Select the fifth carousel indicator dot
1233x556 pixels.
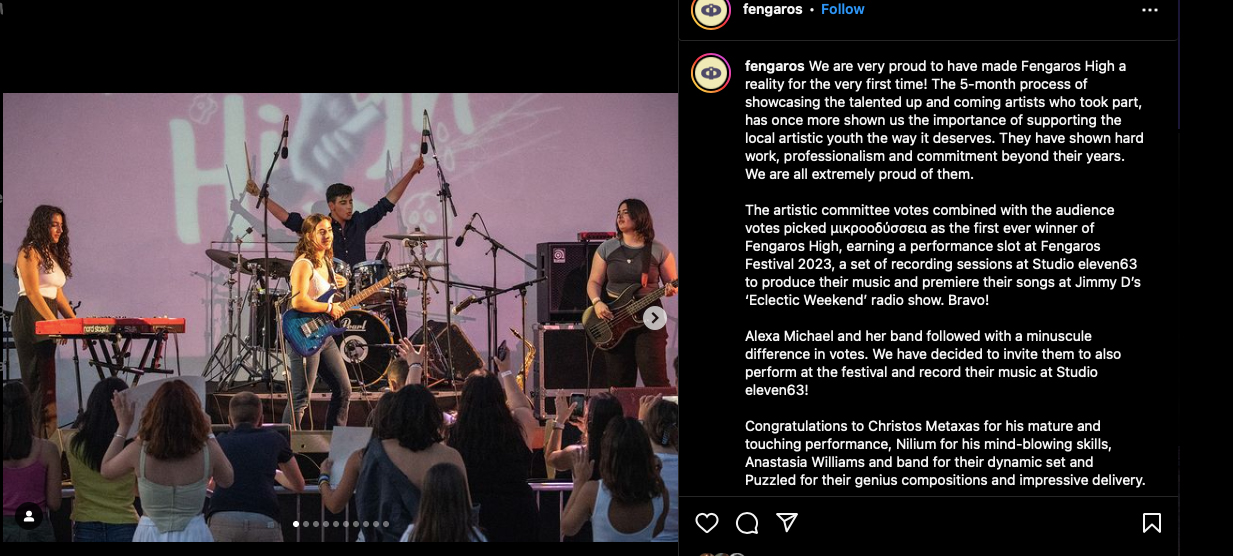pyautogui.click(x=336, y=524)
